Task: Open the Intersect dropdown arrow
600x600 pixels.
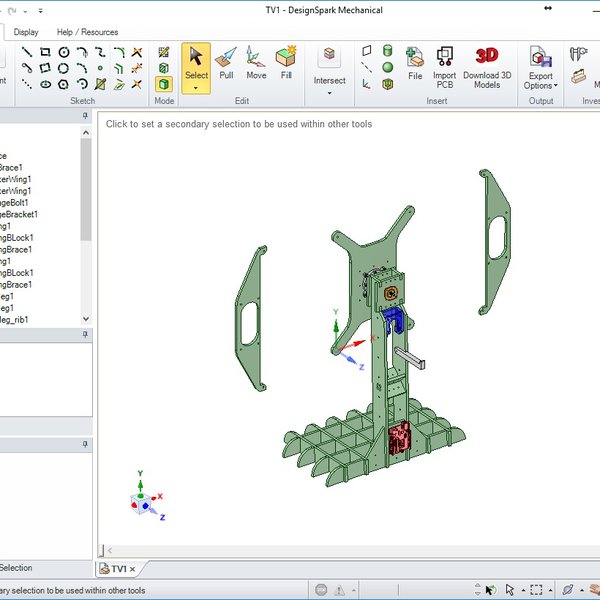Action: click(329, 94)
